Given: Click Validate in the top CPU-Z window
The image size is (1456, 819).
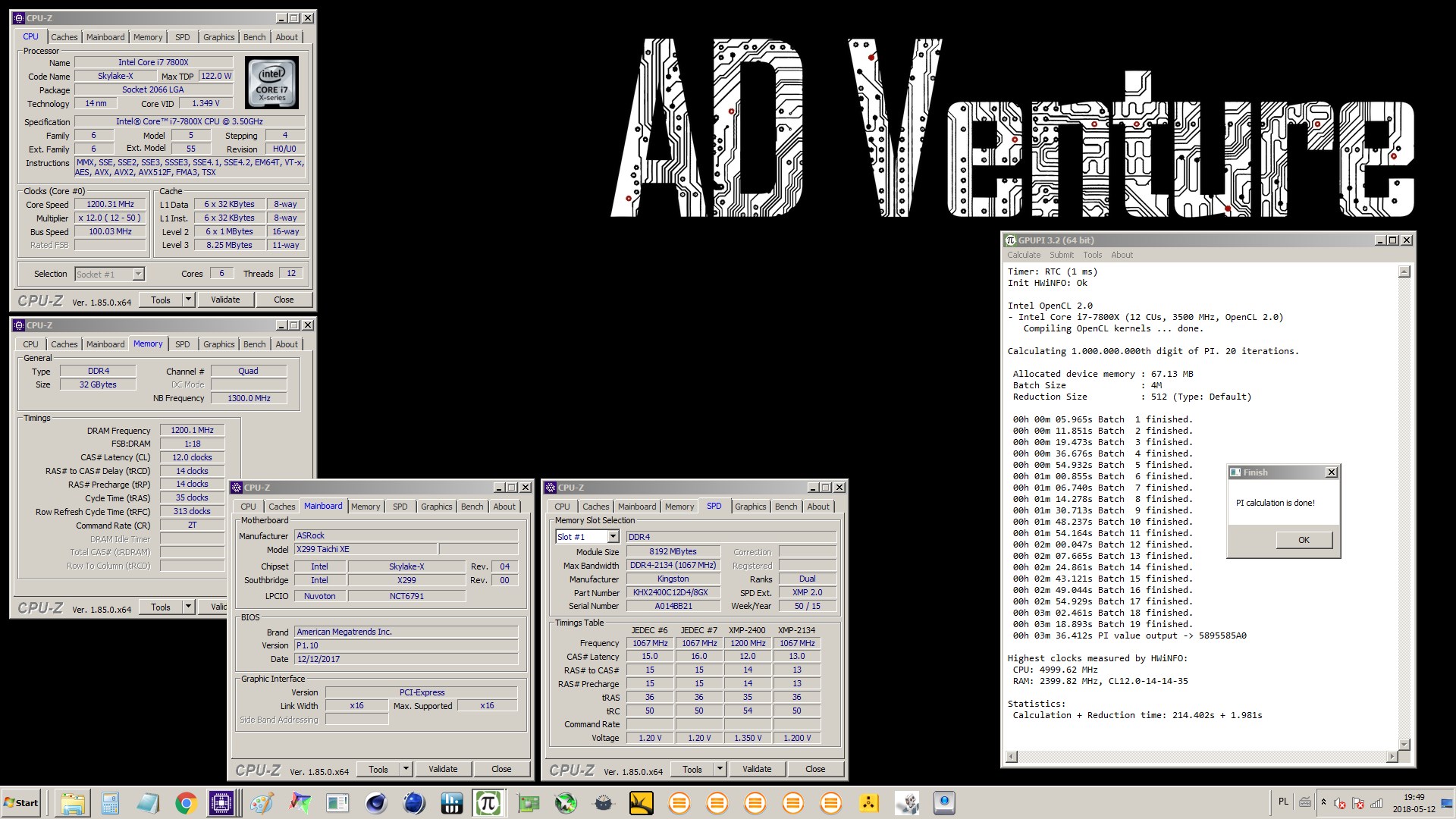Looking at the screenshot, I should [225, 300].
